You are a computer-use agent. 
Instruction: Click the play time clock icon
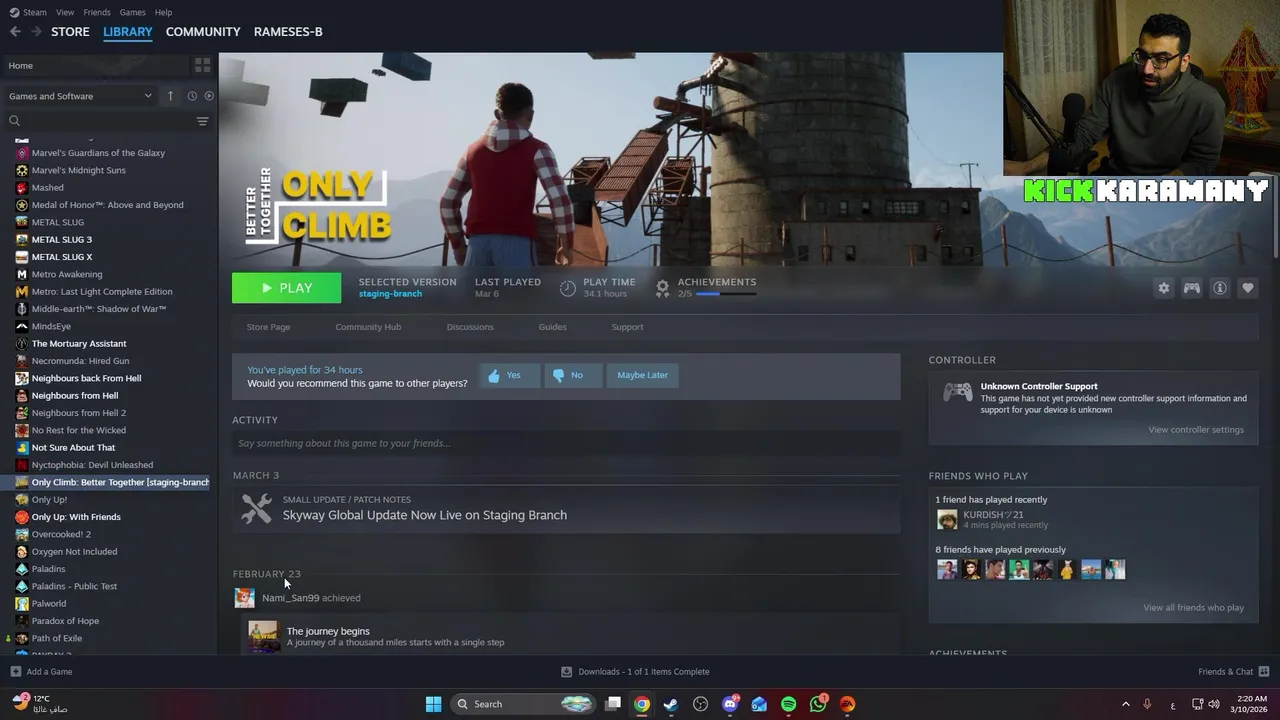pyautogui.click(x=568, y=288)
